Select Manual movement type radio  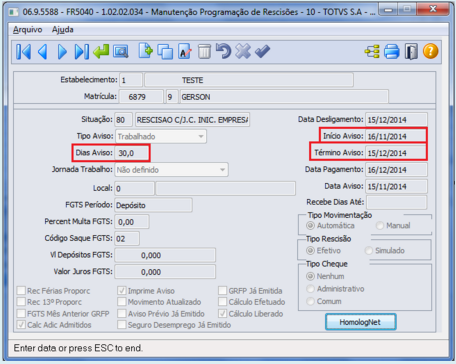click(x=379, y=225)
